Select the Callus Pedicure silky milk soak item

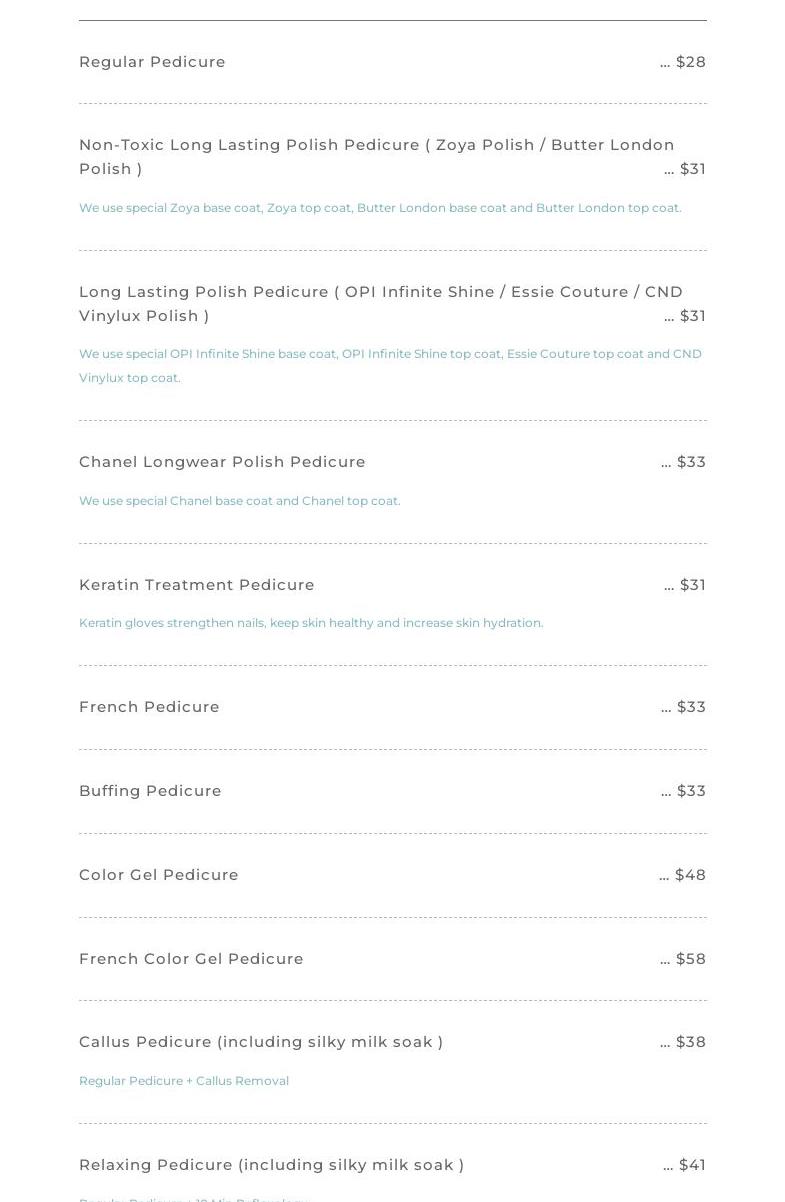pos(261,1042)
